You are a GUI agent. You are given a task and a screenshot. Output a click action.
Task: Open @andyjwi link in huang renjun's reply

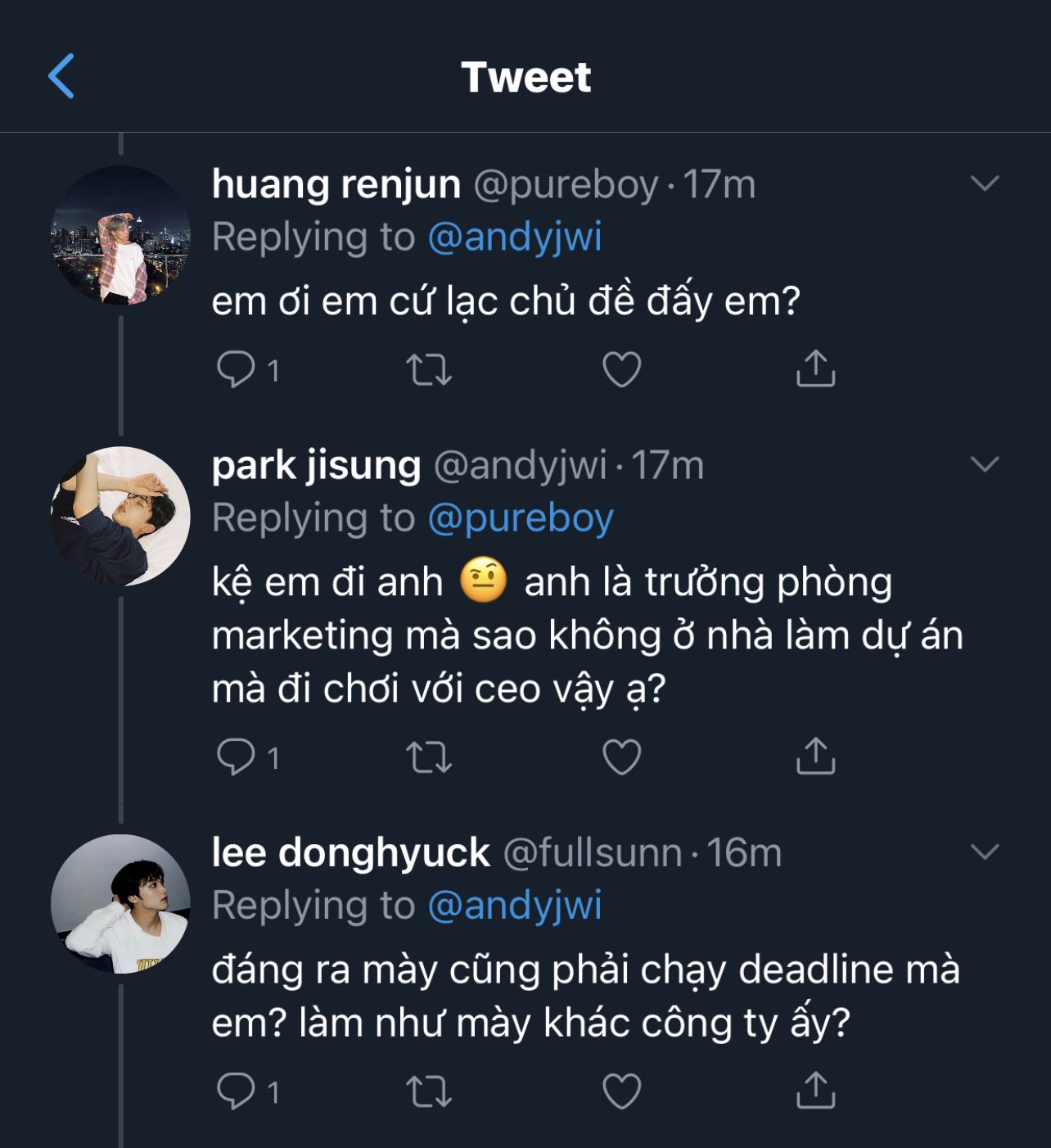(515, 237)
